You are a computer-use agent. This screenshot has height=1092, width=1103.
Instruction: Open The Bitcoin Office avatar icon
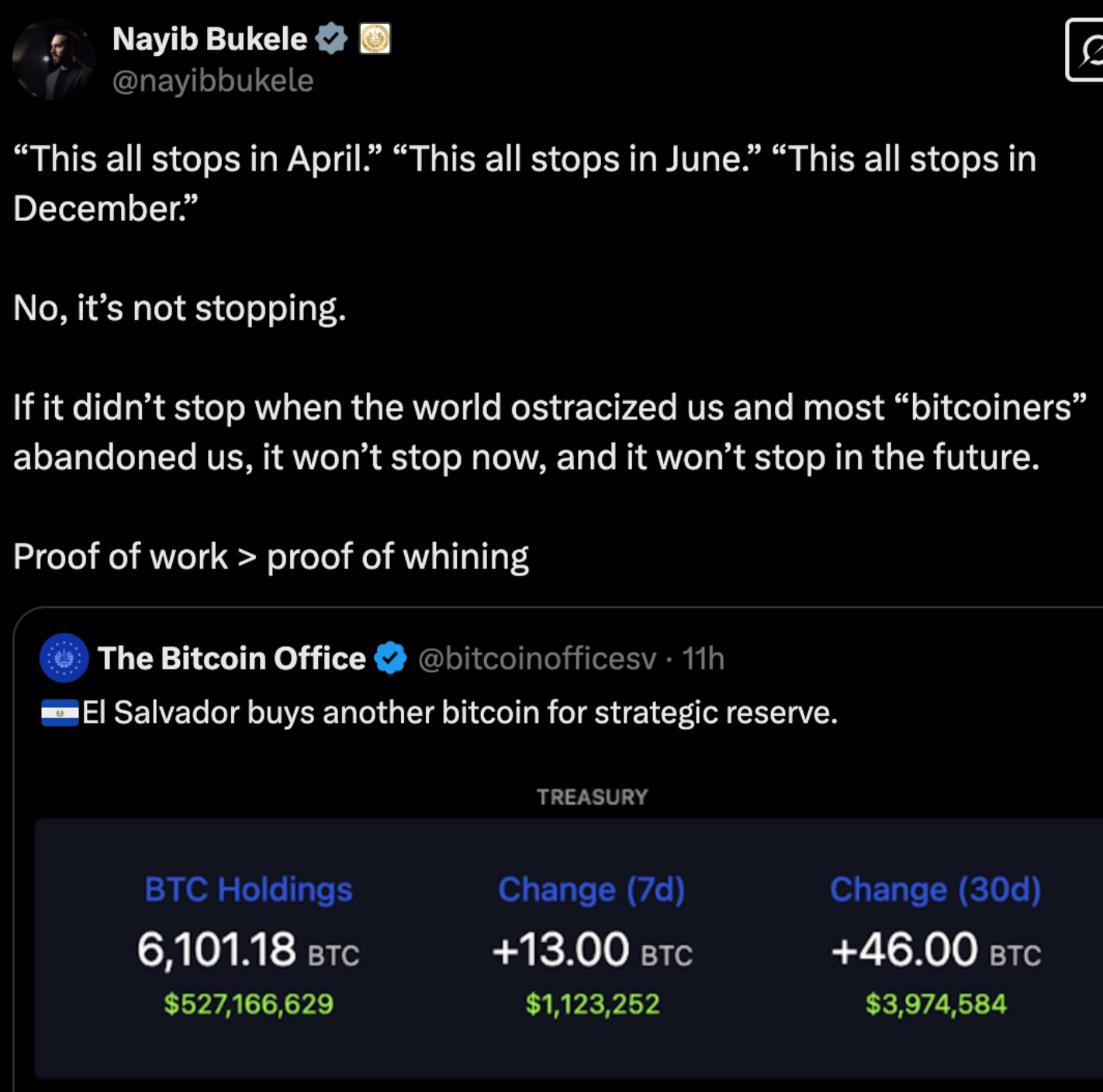(x=64, y=658)
